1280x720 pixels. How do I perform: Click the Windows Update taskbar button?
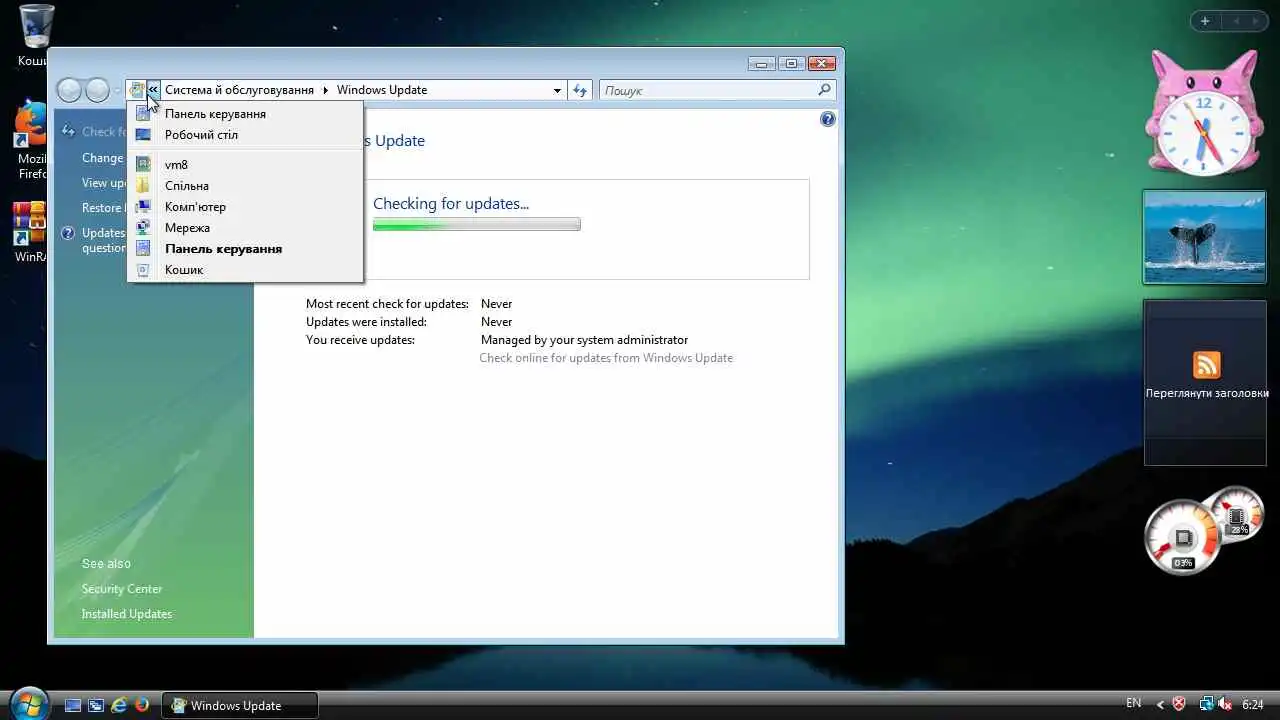pos(240,705)
